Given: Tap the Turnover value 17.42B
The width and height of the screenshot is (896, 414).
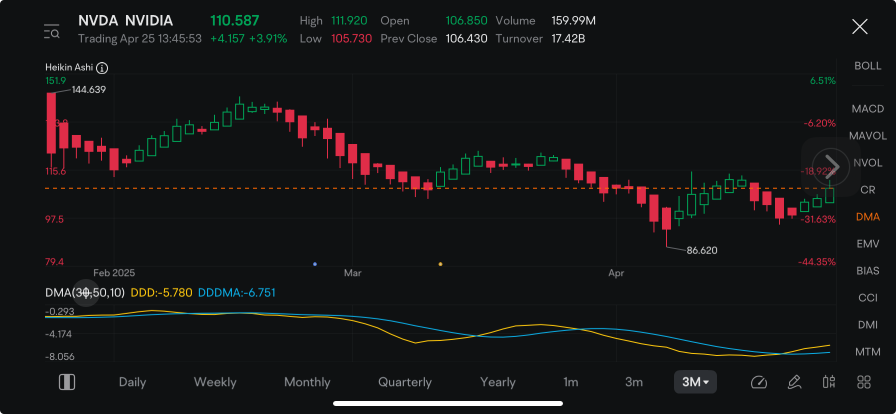Looking at the screenshot, I should 571,39.
